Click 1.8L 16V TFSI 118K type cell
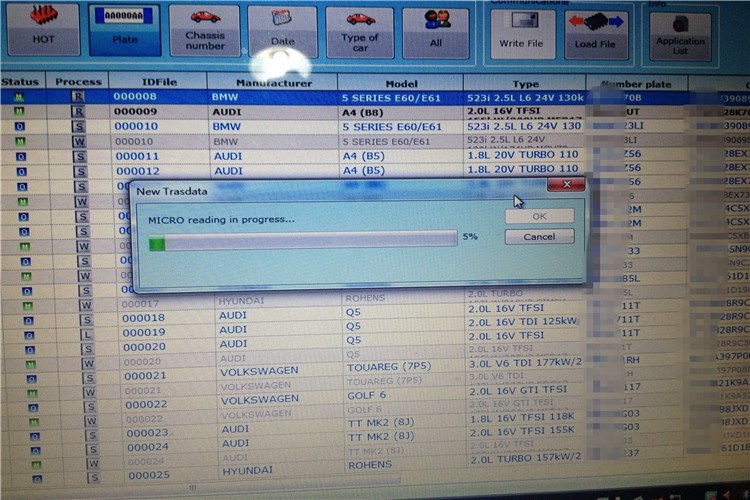This screenshot has height=500, width=750. [x=522, y=417]
